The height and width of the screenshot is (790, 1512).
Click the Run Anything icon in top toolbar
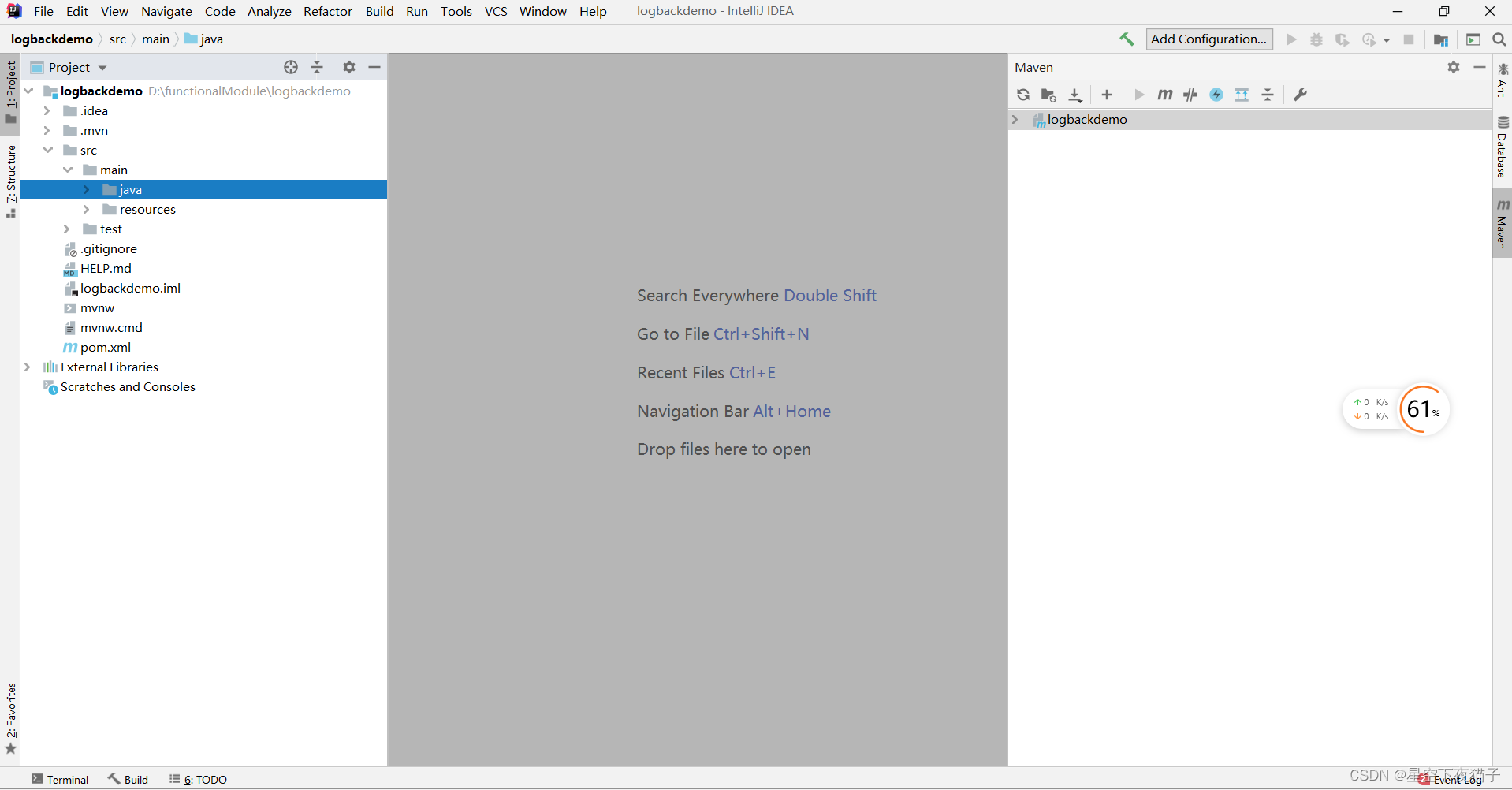tap(1473, 39)
